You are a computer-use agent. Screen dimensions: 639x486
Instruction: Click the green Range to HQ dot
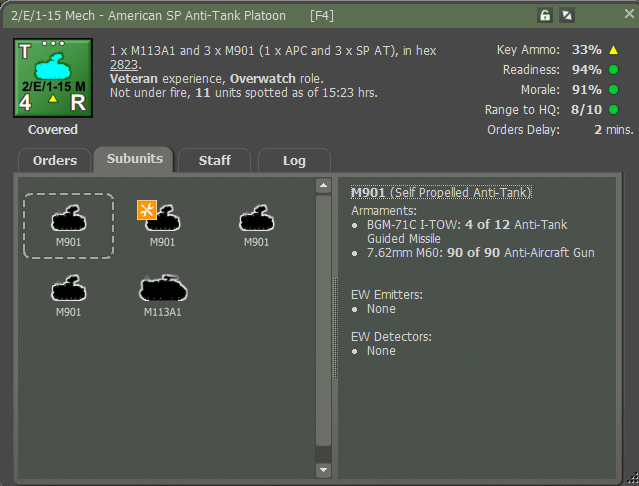(613, 110)
